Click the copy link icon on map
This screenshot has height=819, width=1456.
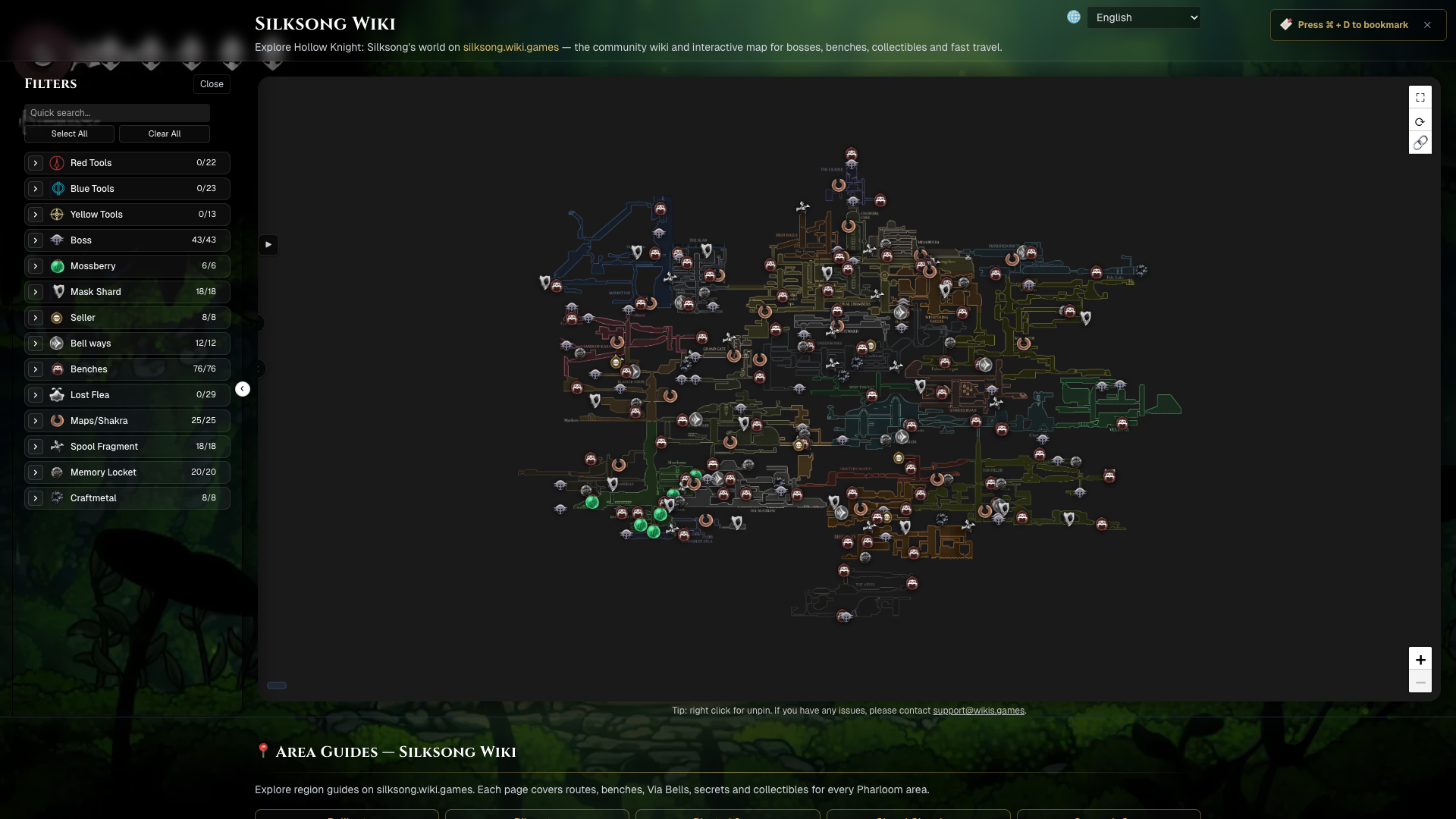tap(1420, 143)
